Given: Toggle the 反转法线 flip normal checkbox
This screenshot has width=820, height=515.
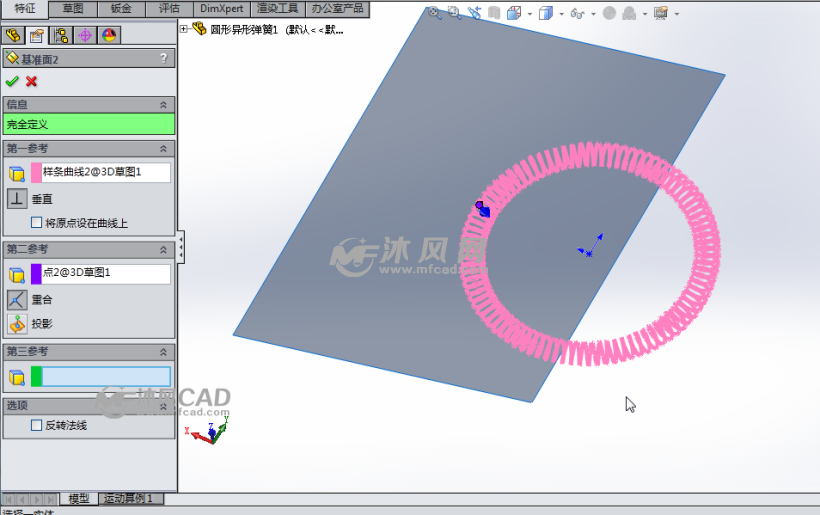Looking at the screenshot, I should (37, 425).
